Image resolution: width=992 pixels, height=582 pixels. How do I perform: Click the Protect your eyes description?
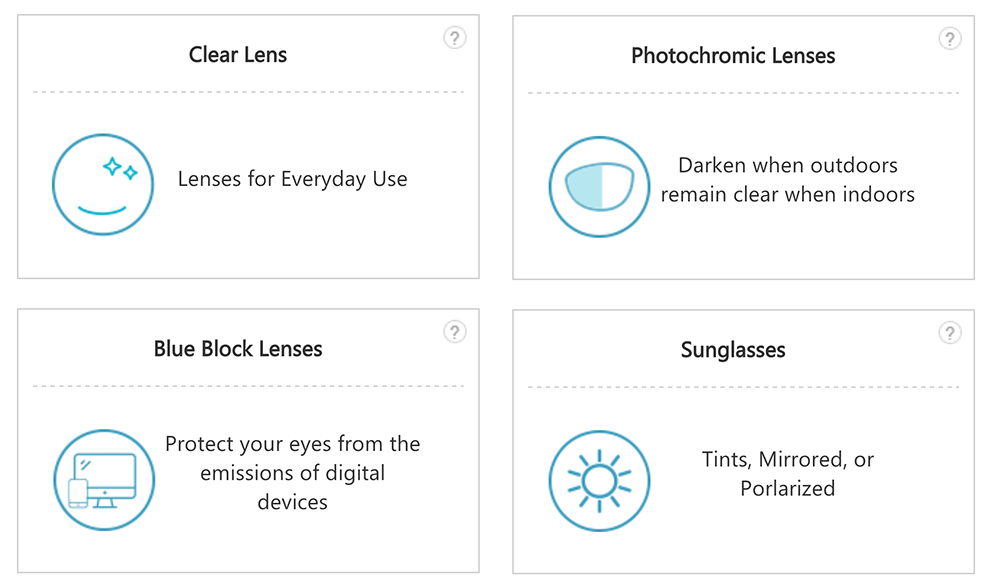point(292,473)
